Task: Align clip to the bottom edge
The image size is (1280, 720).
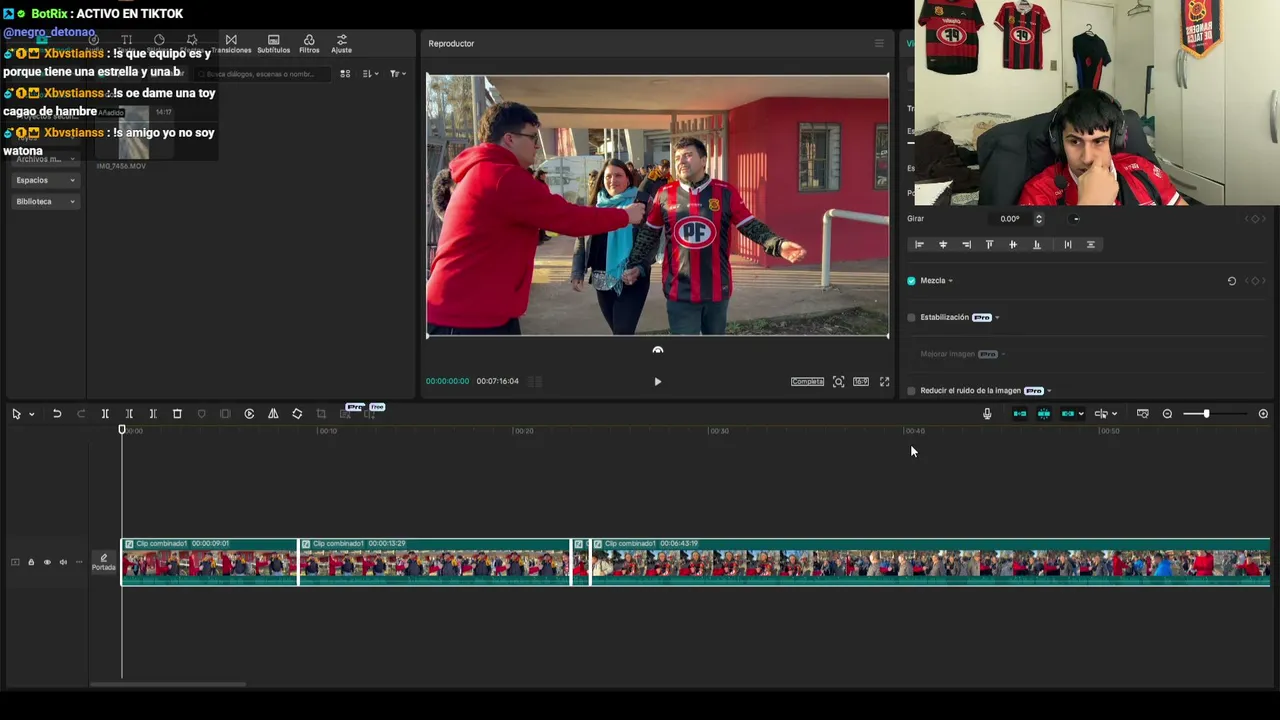Action: (x=1037, y=245)
